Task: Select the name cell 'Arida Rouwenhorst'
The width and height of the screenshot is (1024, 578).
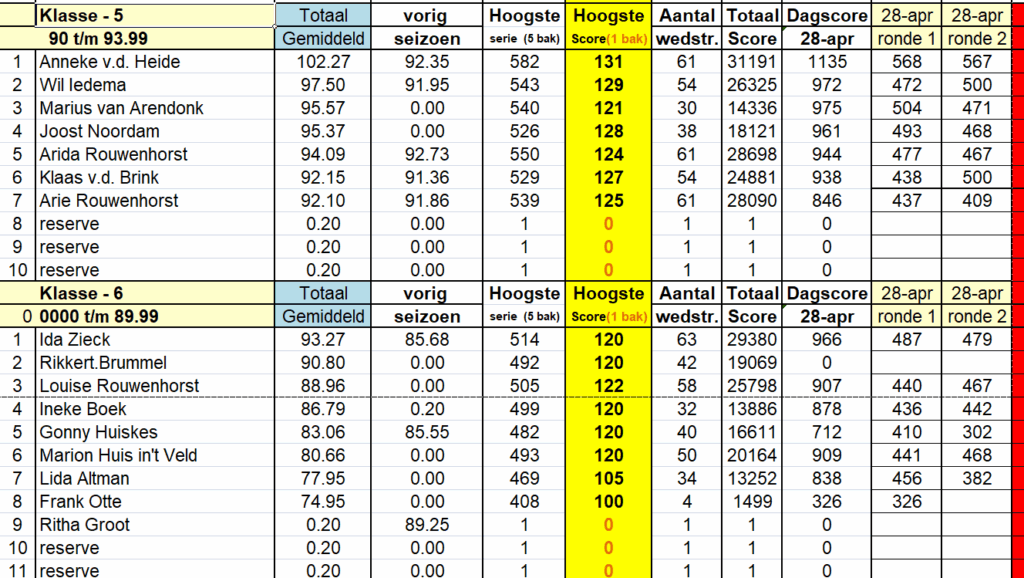Action: [155, 155]
